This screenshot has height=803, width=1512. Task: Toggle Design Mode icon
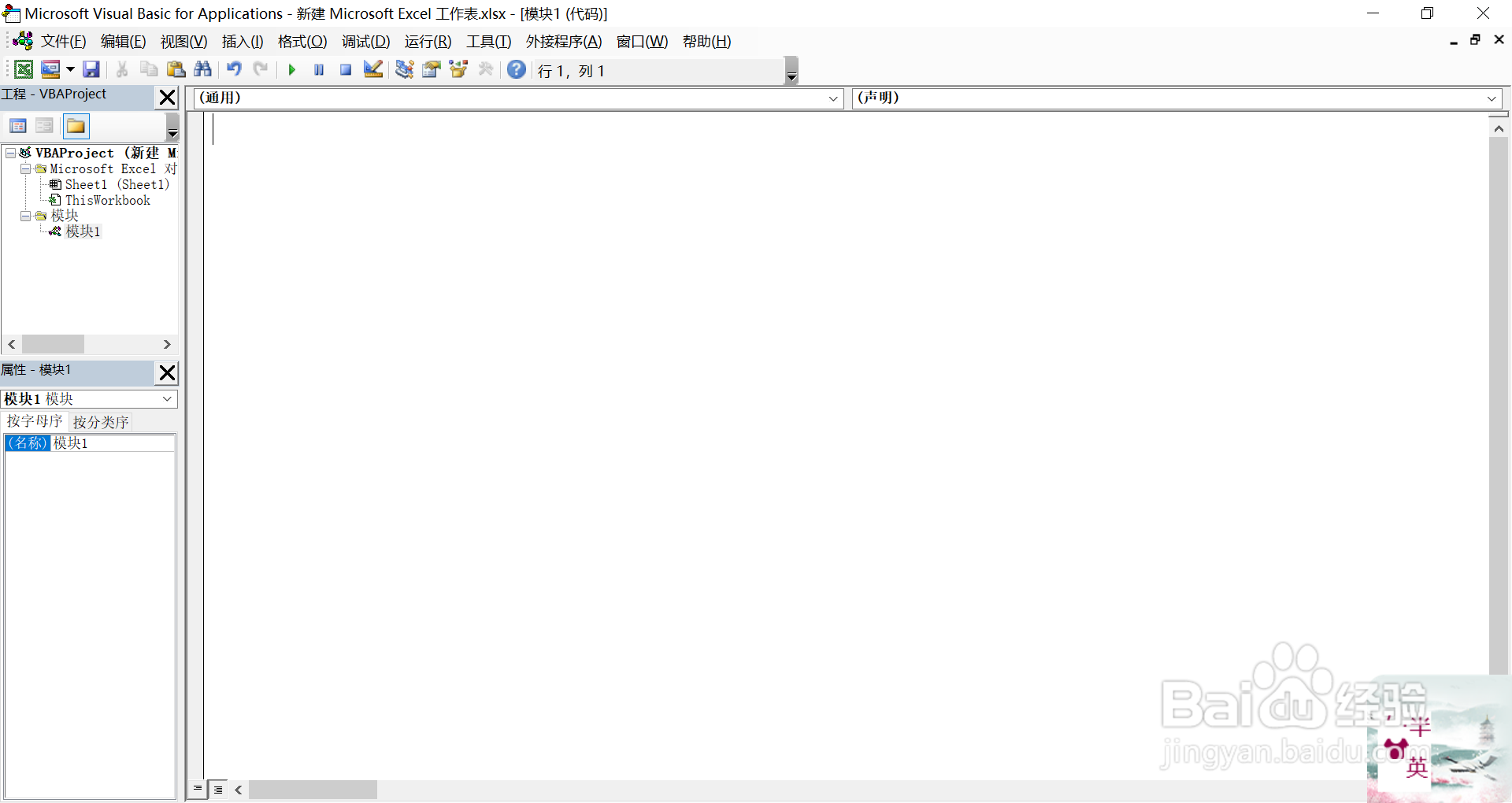pyautogui.click(x=372, y=70)
